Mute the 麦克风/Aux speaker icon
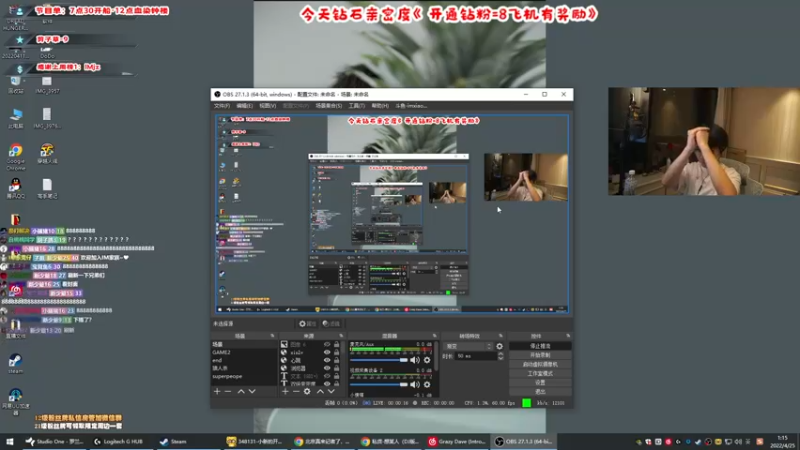800x450 pixels. tap(415, 360)
